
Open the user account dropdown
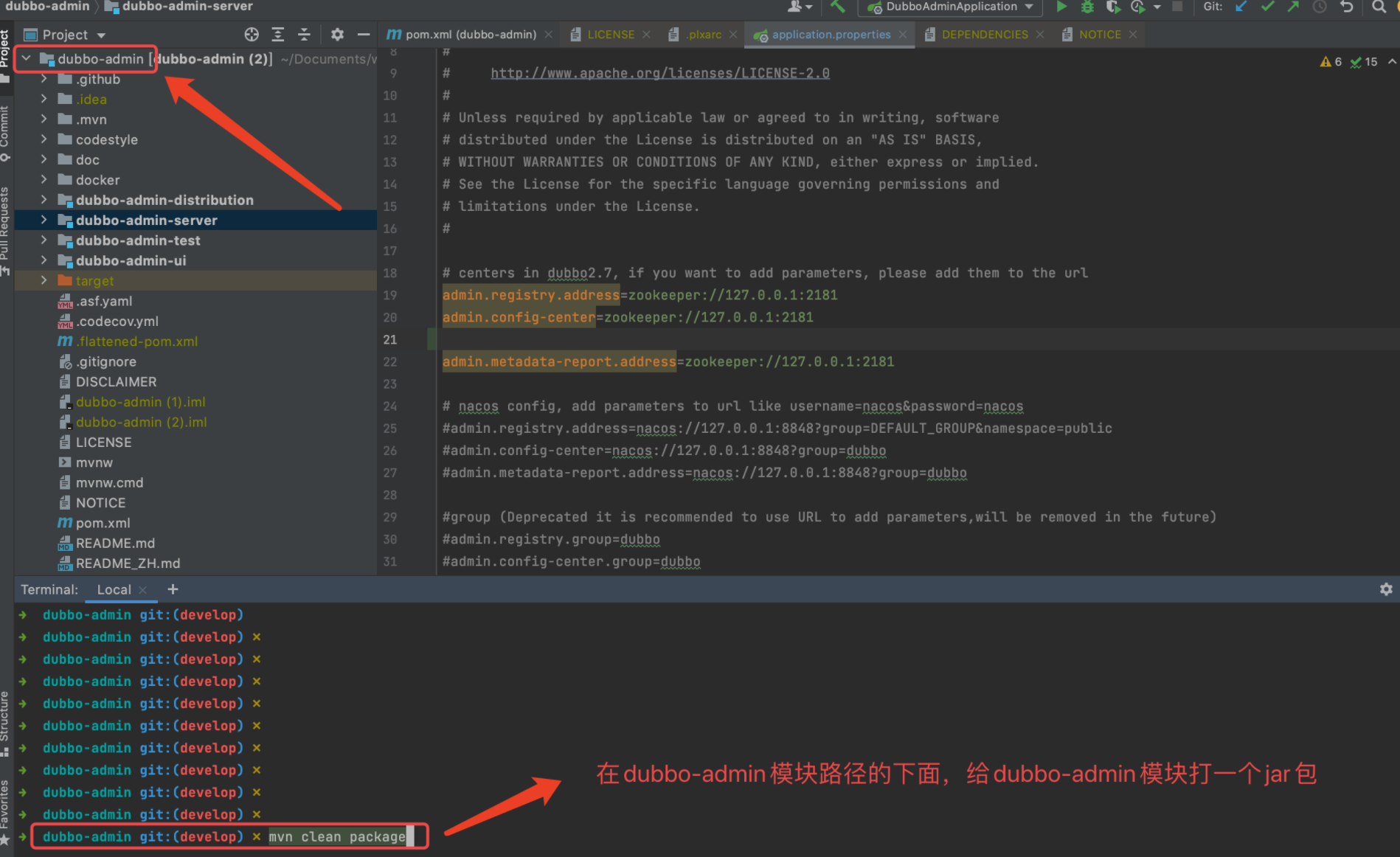800,7
